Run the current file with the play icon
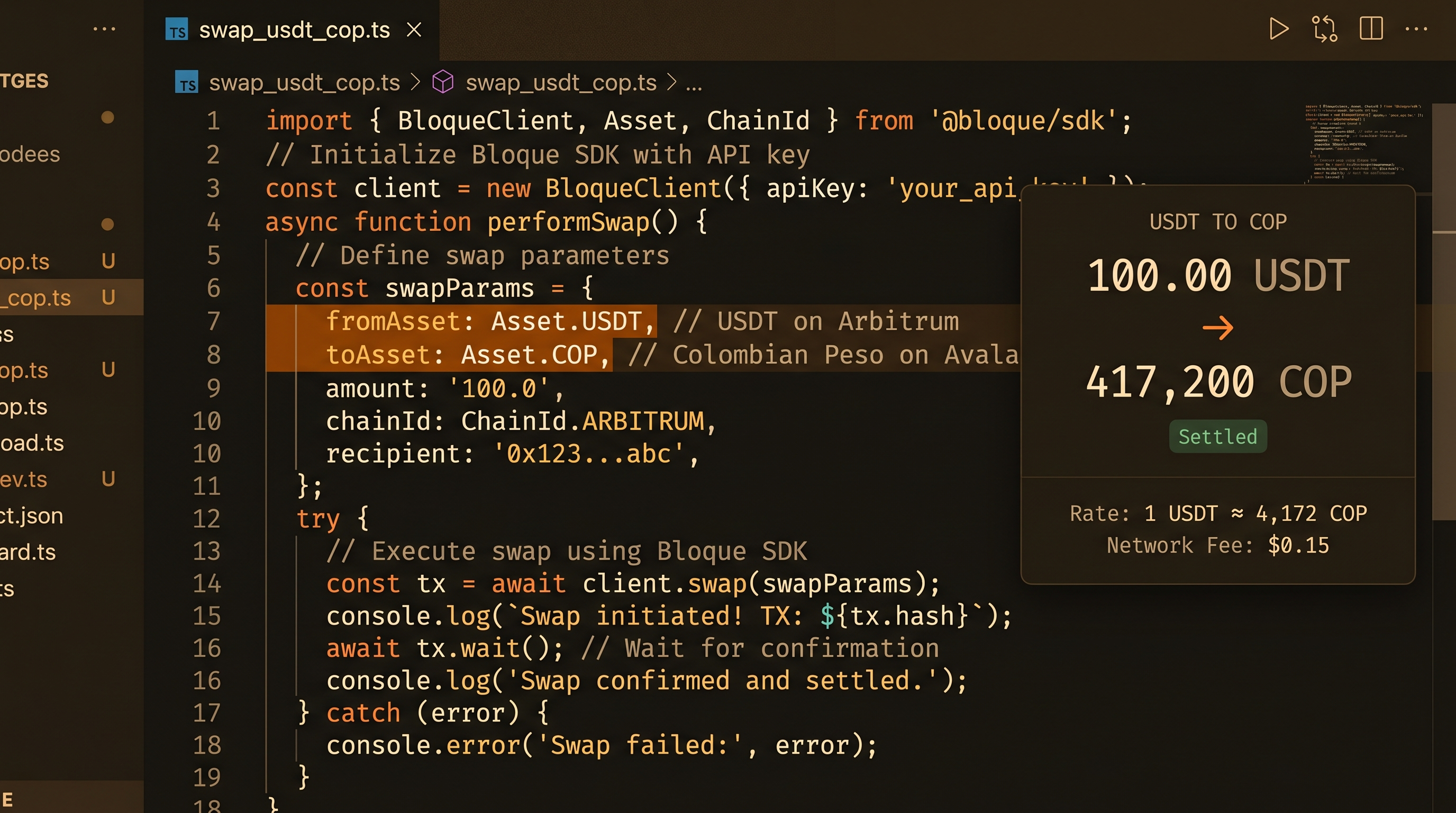 [1280, 30]
